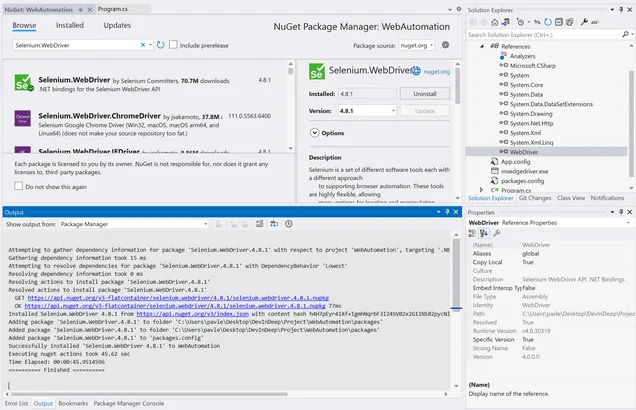This screenshot has height=410, width=636.
Task: Click Property Pages wrench in Properties toolbar
Action: pos(497,233)
